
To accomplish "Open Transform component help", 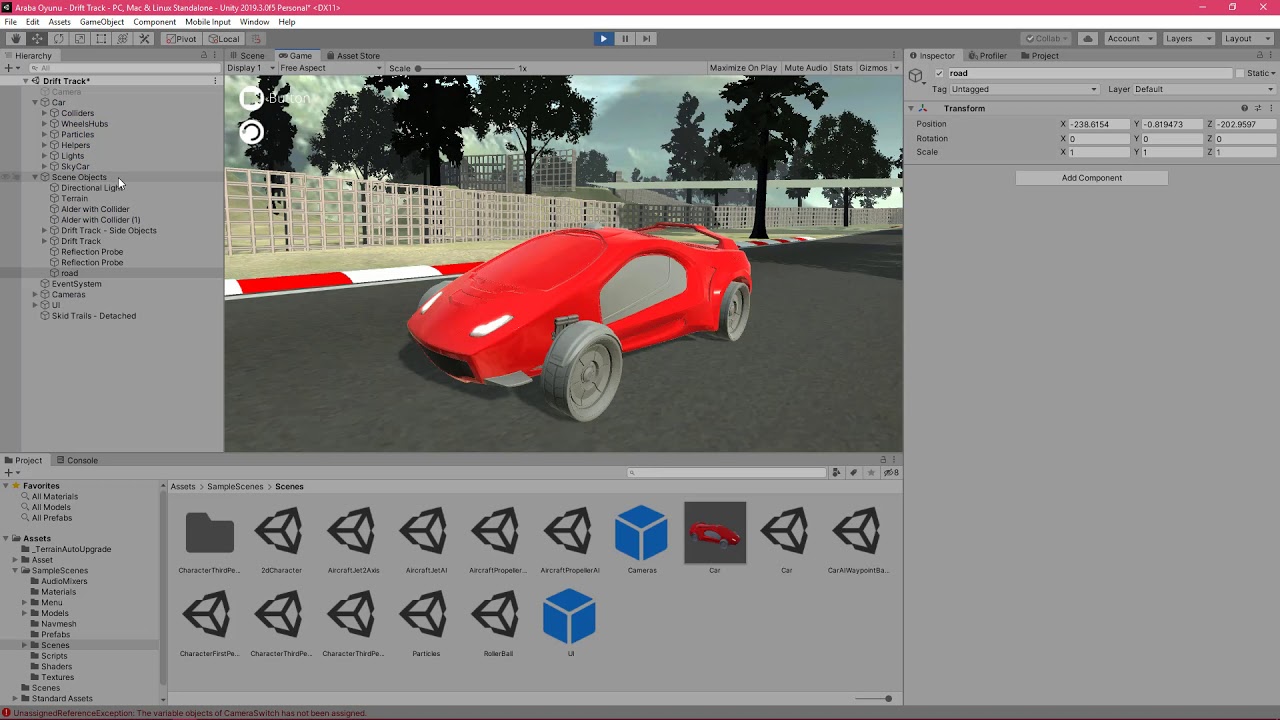I will [1245, 108].
